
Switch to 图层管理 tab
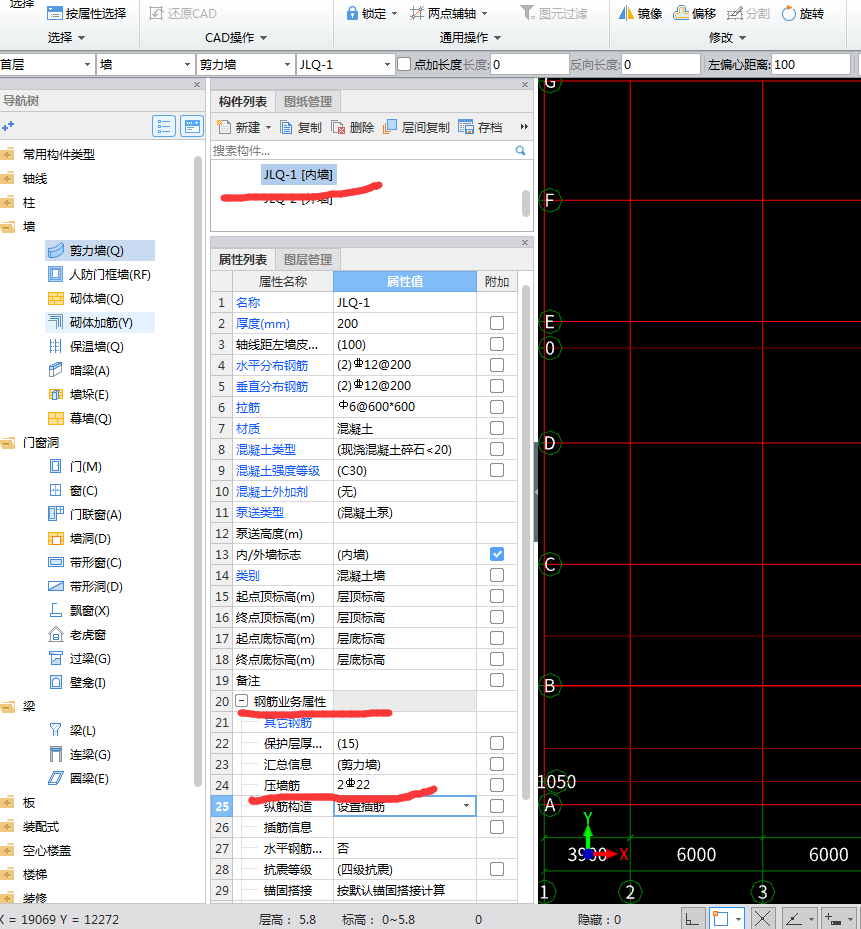tap(308, 260)
